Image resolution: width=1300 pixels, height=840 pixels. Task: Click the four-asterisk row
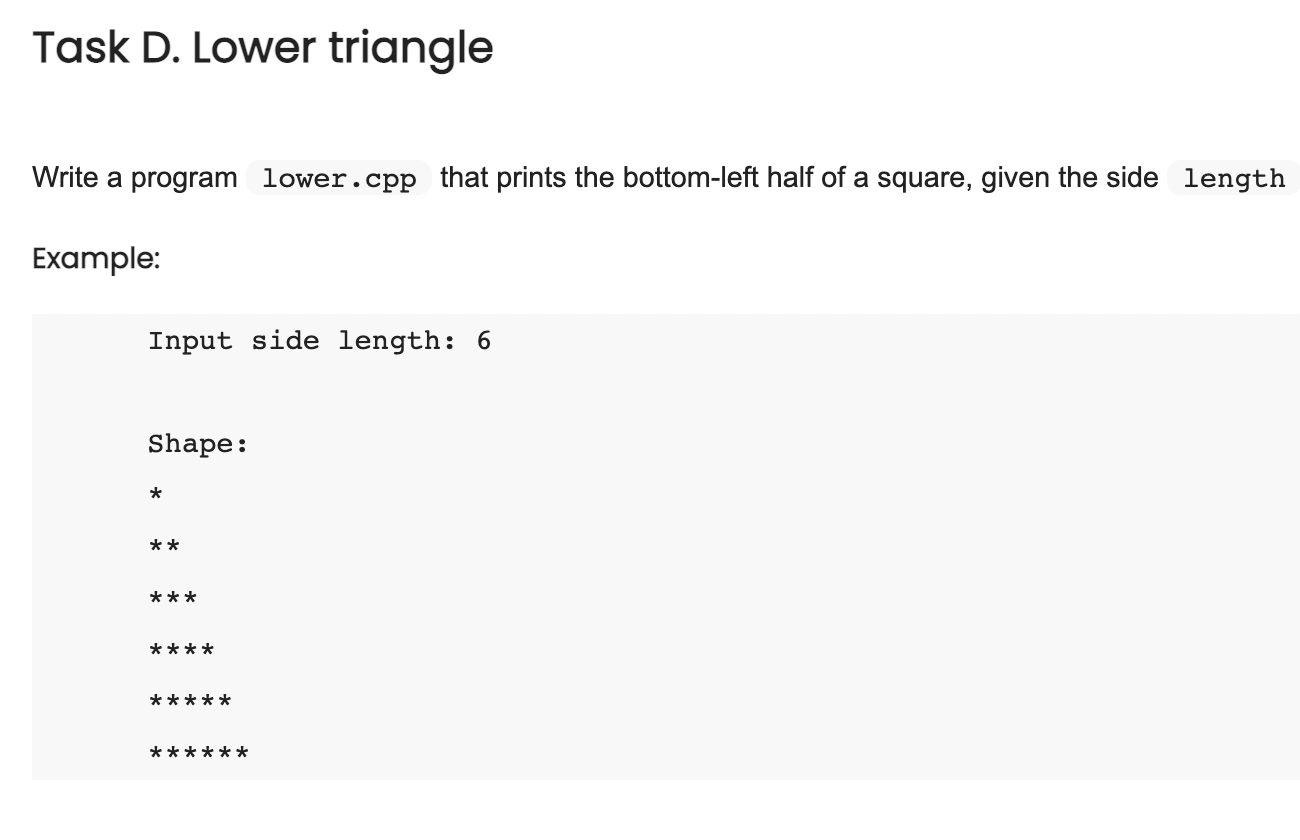[181, 650]
